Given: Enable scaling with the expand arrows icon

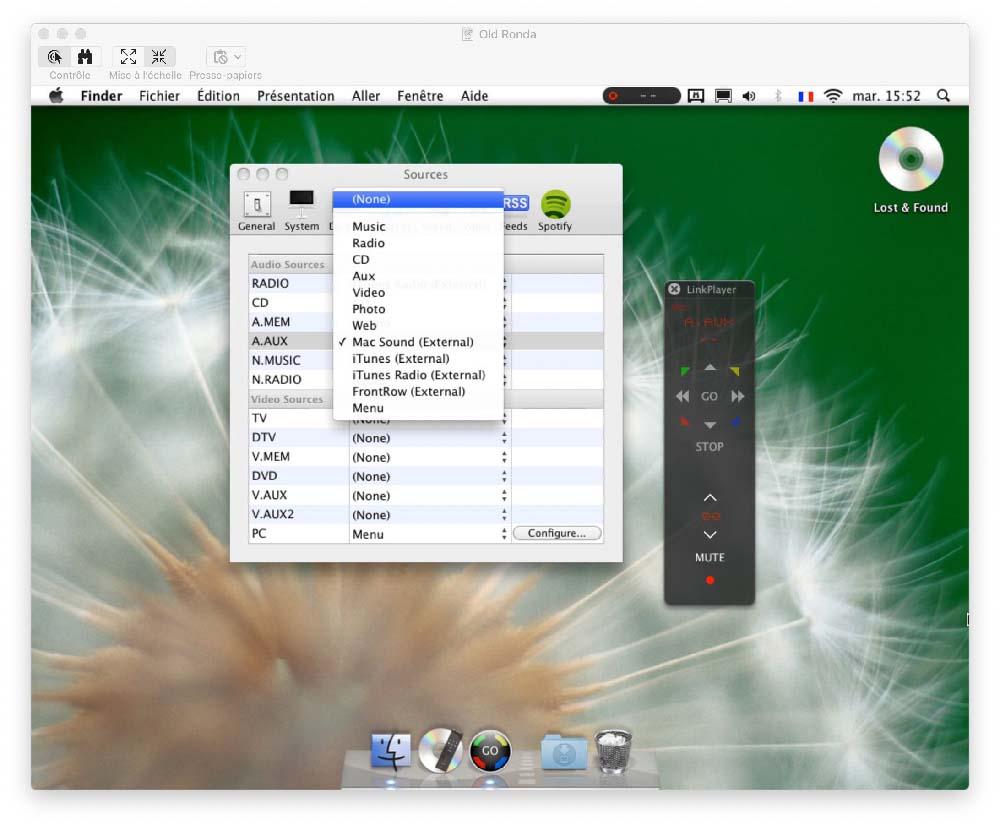Looking at the screenshot, I should point(128,57).
